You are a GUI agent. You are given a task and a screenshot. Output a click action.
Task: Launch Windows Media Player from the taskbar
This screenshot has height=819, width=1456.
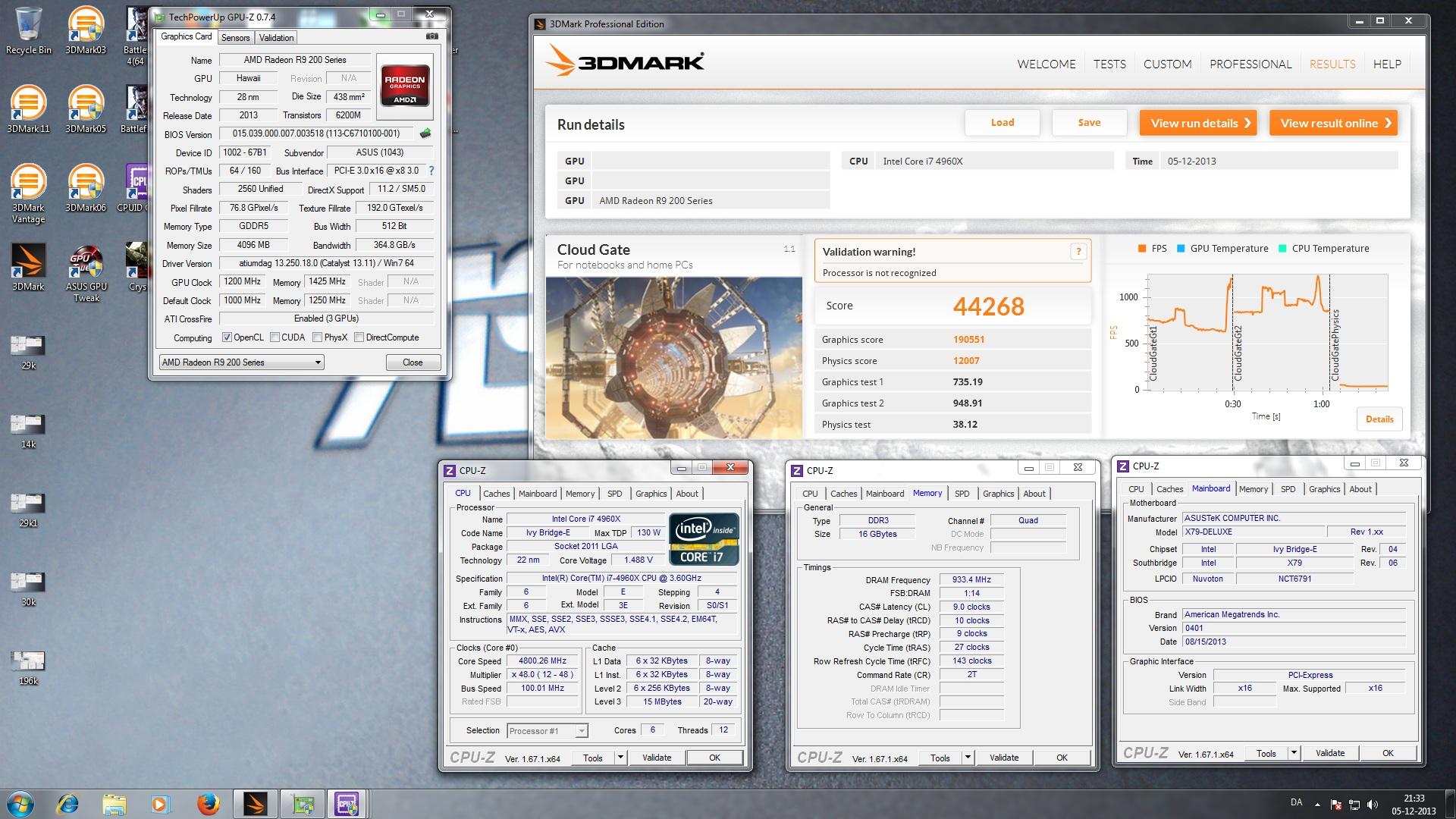pos(160,804)
